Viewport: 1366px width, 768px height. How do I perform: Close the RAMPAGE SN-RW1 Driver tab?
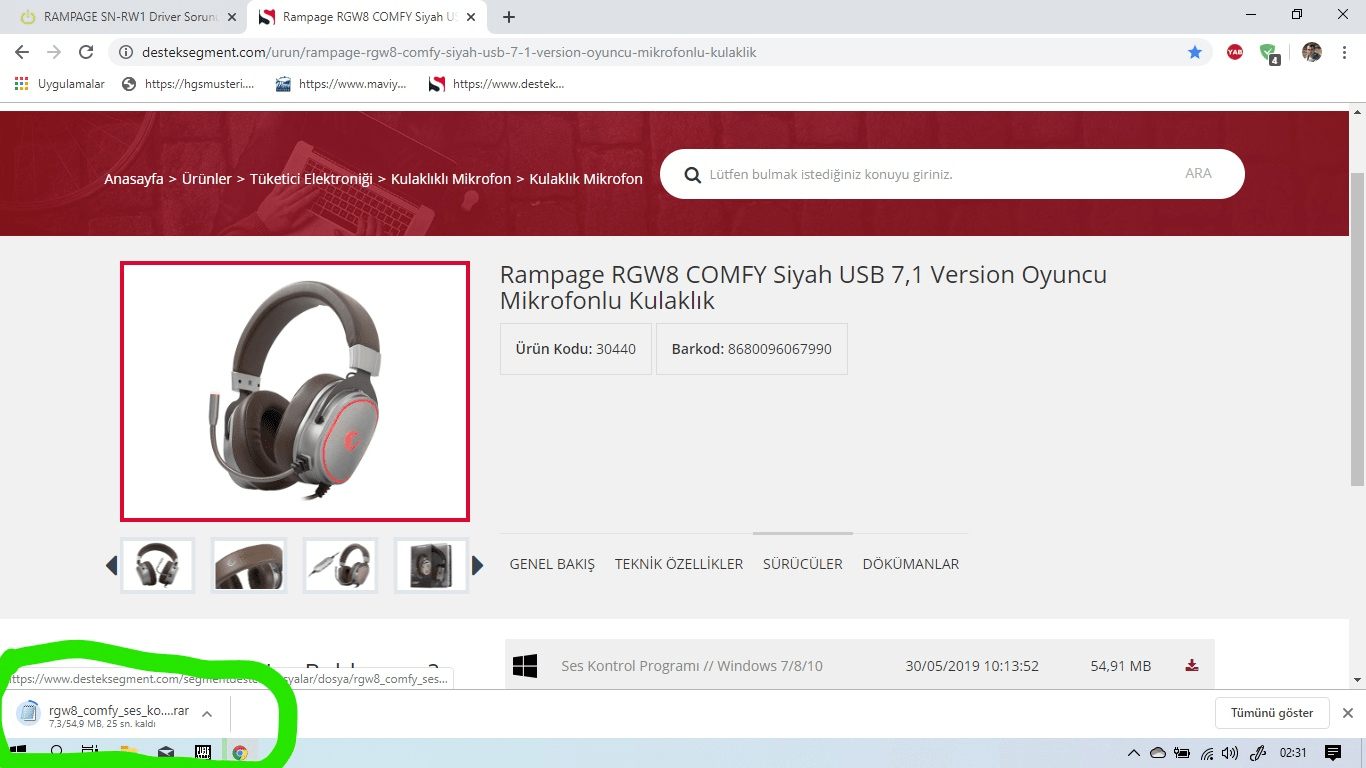pyautogui.click(x=232, y=17)
